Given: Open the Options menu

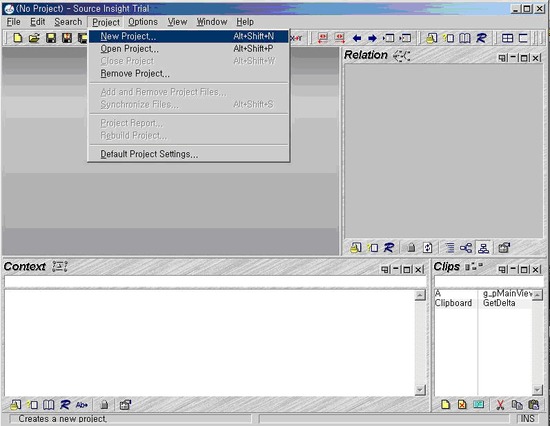Looking at the screenshot, I should tap(143, 22).
